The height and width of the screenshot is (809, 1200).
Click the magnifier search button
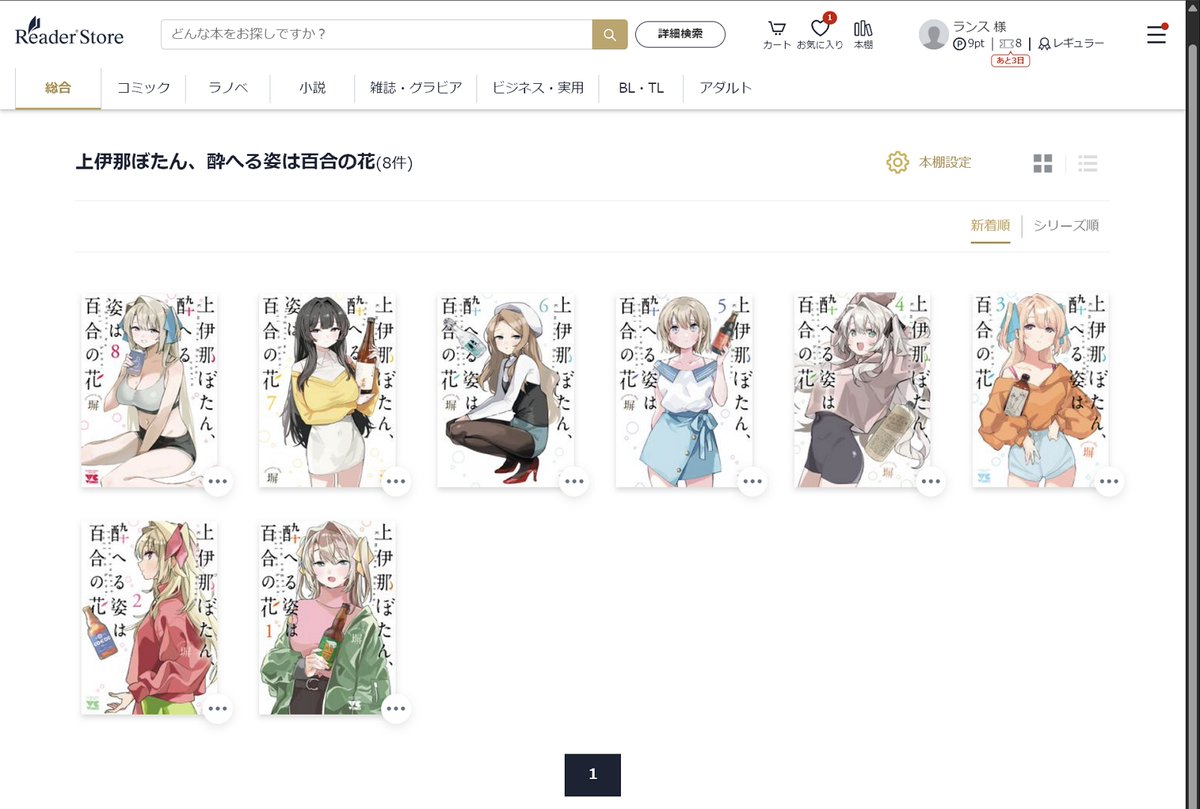[610, 34]
